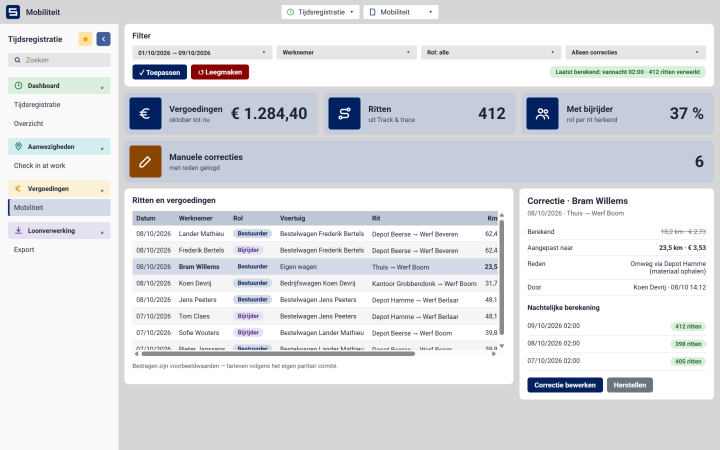Click the Laatst berekend status badge
Viewport: 720px width, 450px height.
[x=627, y=72]
